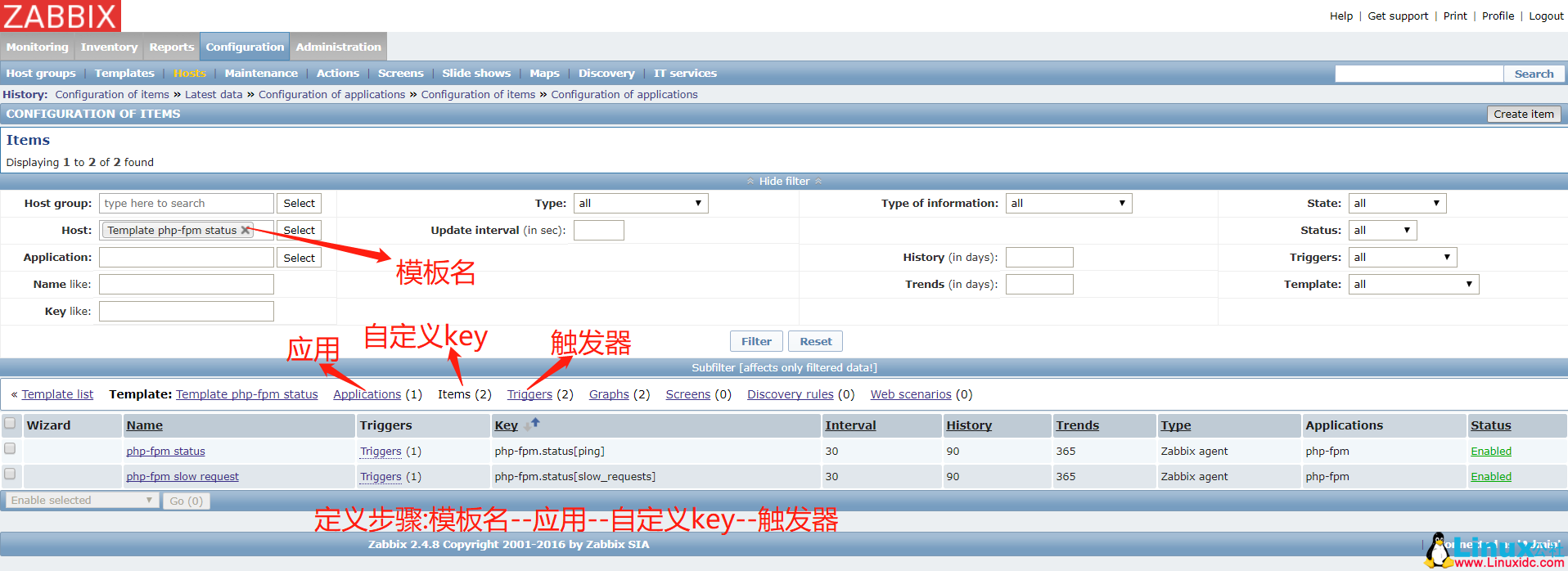Image resolution: width=1568 pixels, height=571 pixels.
Task: Click the Logout link
Action: pos(1546,16)
